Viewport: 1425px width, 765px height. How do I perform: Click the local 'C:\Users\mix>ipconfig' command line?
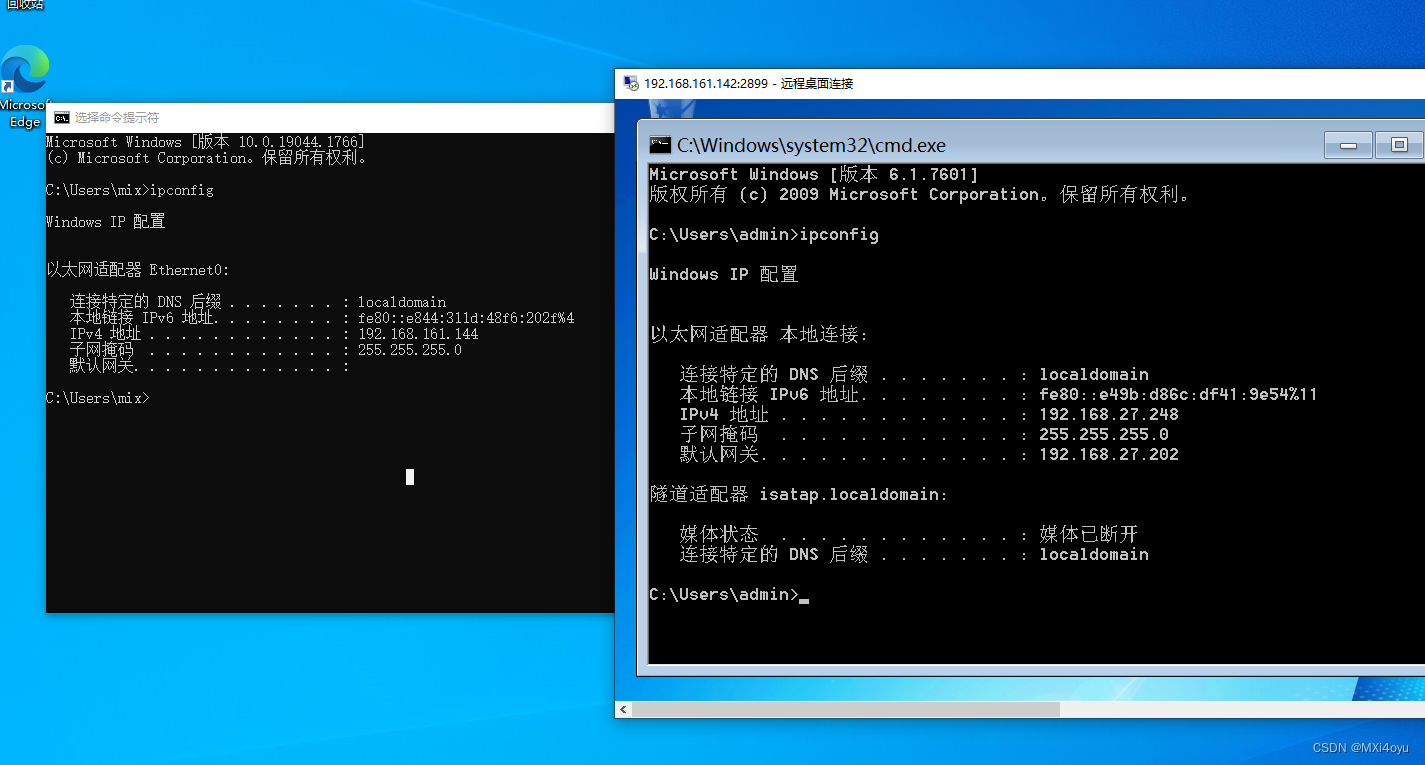(130, 190)
